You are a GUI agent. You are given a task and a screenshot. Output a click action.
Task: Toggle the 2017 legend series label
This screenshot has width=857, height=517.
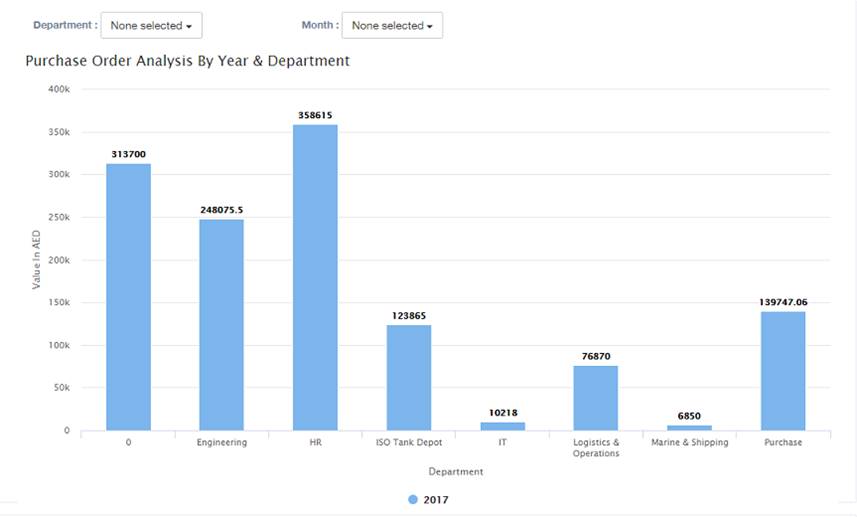(437, 499)
